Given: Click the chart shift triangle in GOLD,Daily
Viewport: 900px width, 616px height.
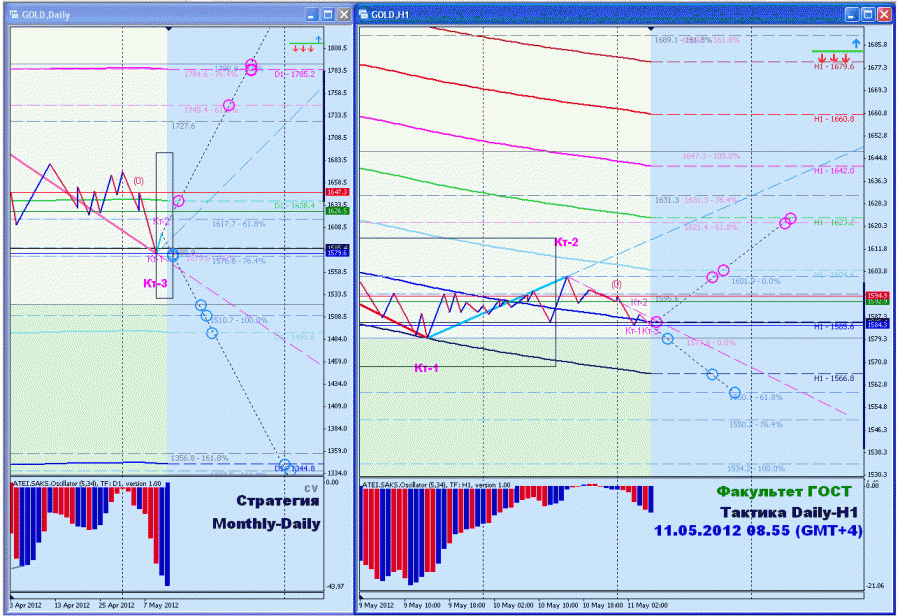Looking at the screenshot, I should click(168, 28).
